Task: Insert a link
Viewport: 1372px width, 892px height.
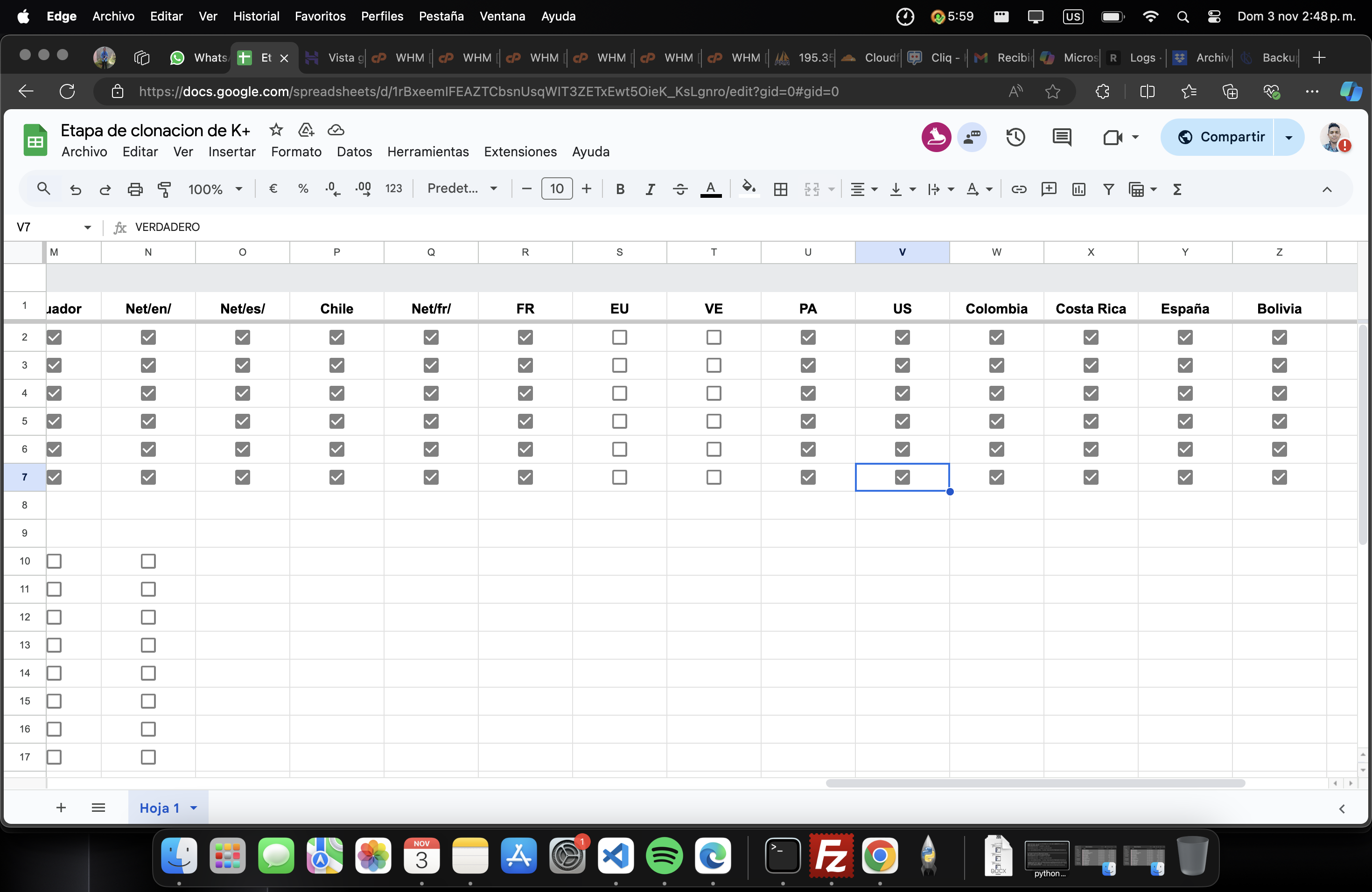Action: (x=1019, y=189)
